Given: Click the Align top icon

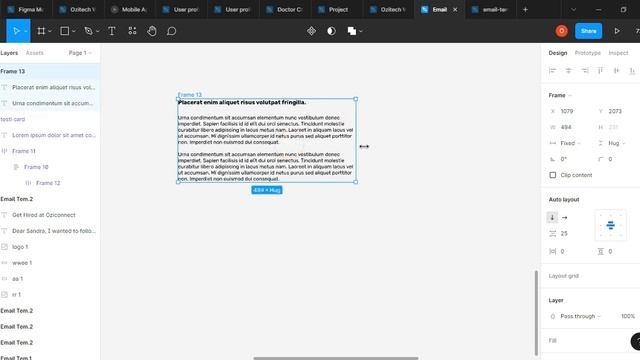Looking at the screenshot, I should coord(600,71).
